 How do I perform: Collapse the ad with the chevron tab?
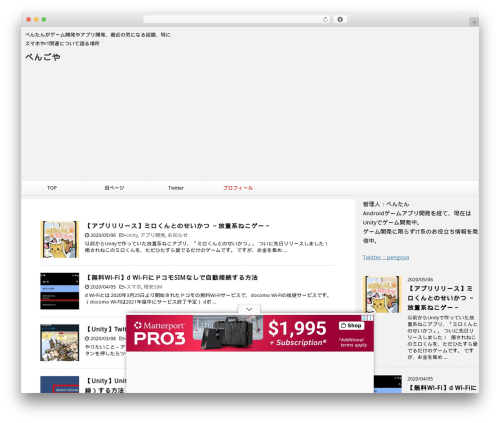pos(249,309)
